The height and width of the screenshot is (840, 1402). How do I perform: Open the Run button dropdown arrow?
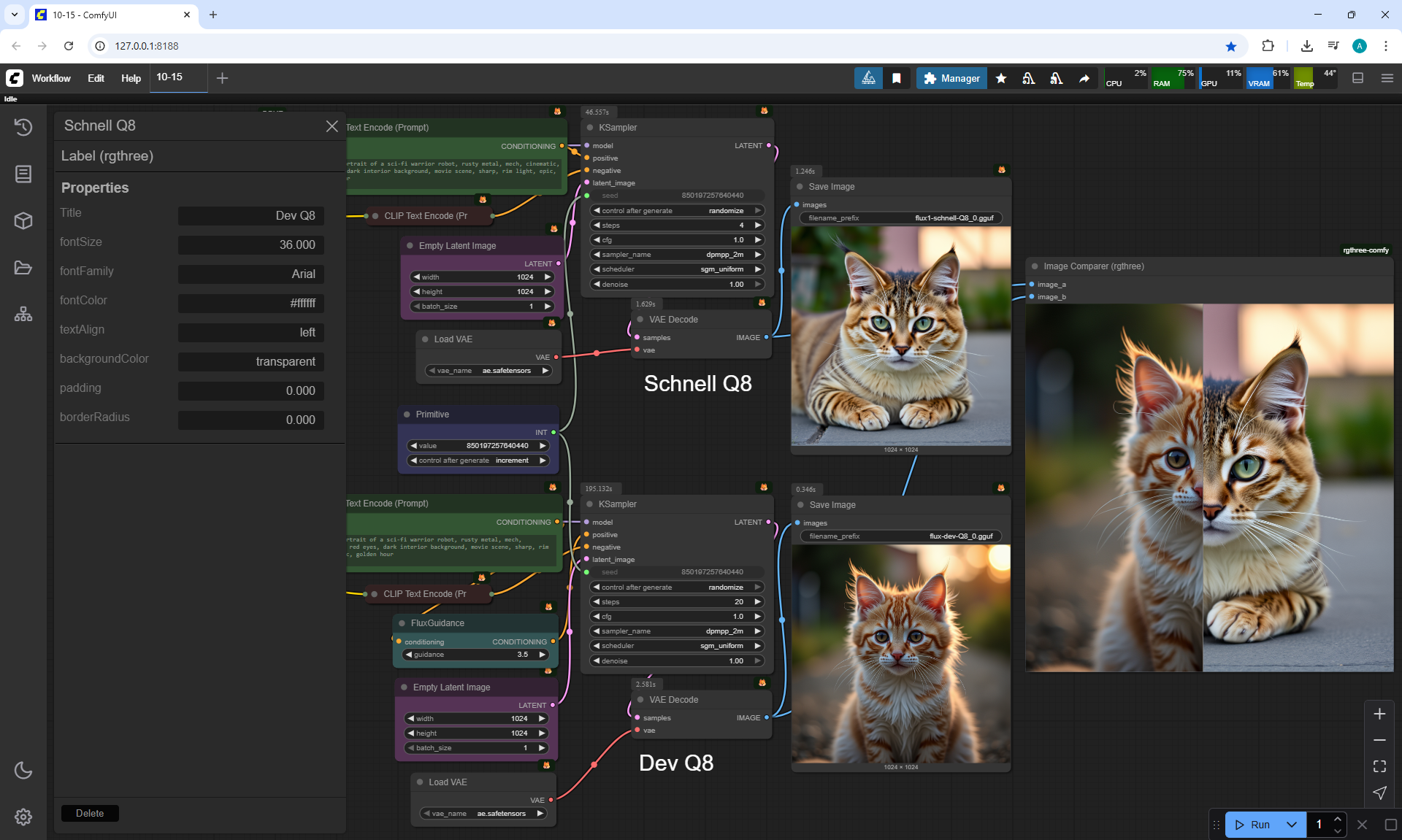(1292, 825)
